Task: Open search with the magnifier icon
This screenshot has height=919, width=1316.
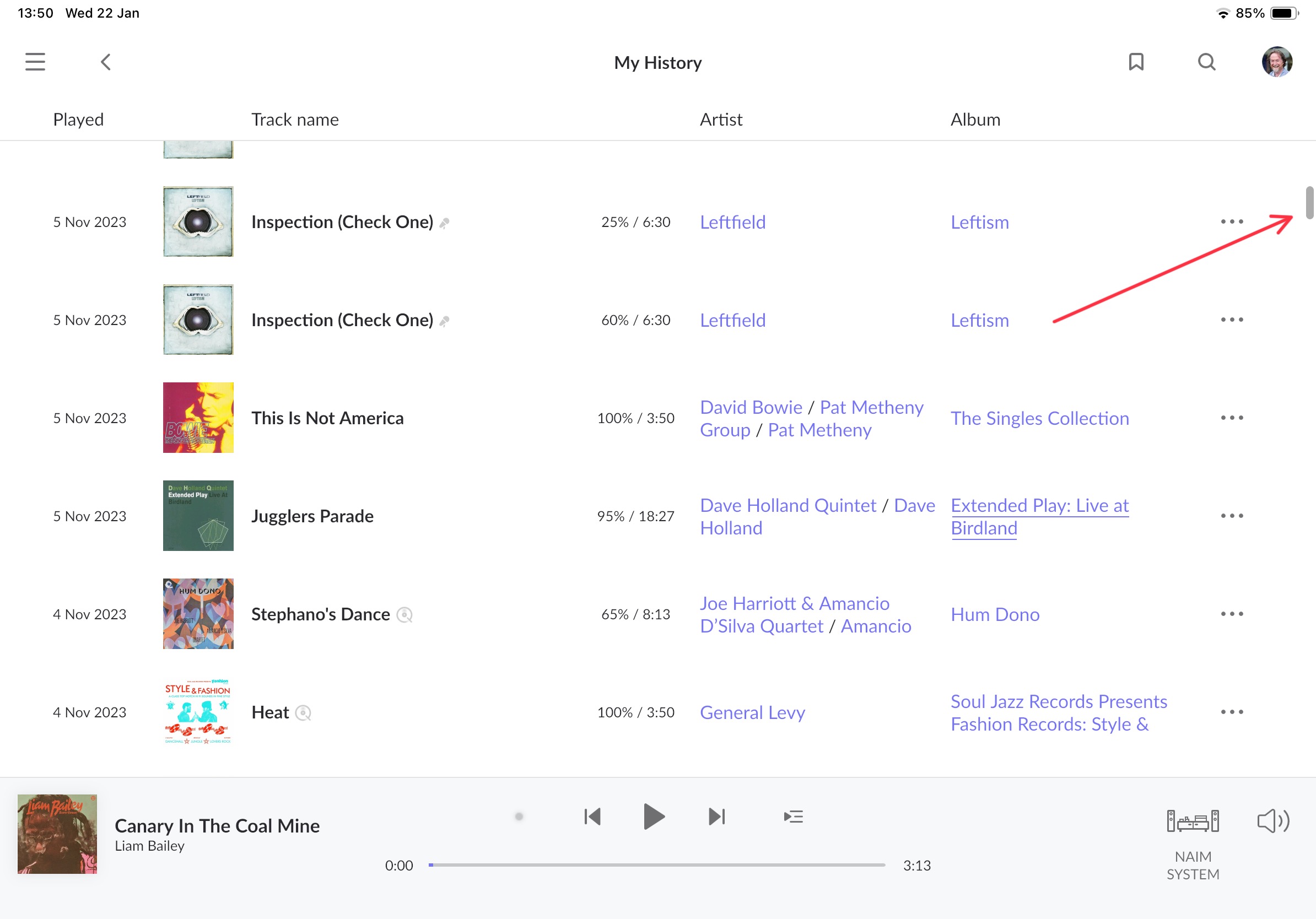Action: click(1206, 62)
